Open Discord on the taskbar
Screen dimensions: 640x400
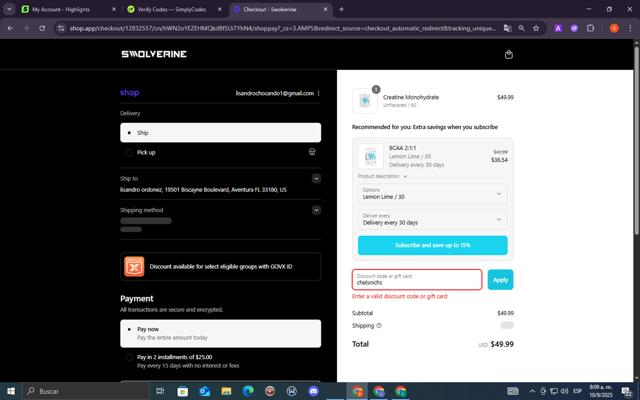tap(313, 391)
